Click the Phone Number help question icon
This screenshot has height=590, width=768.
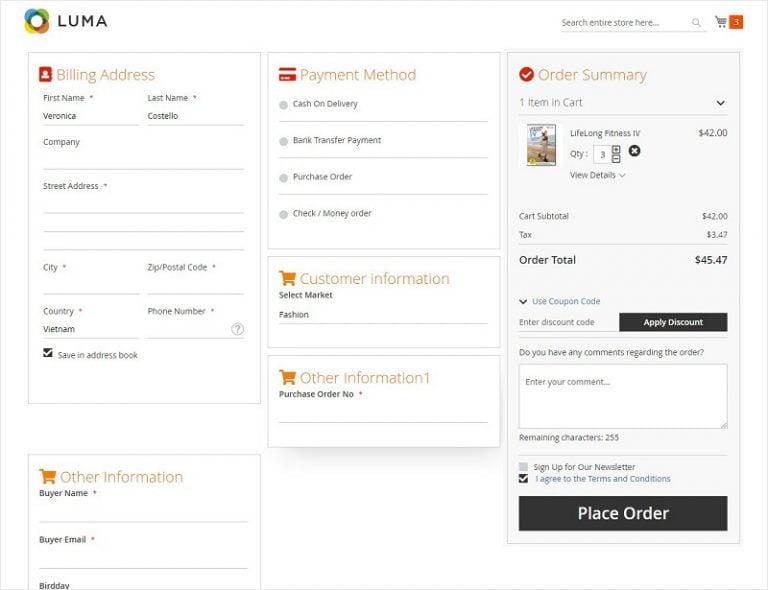(238, 329)
